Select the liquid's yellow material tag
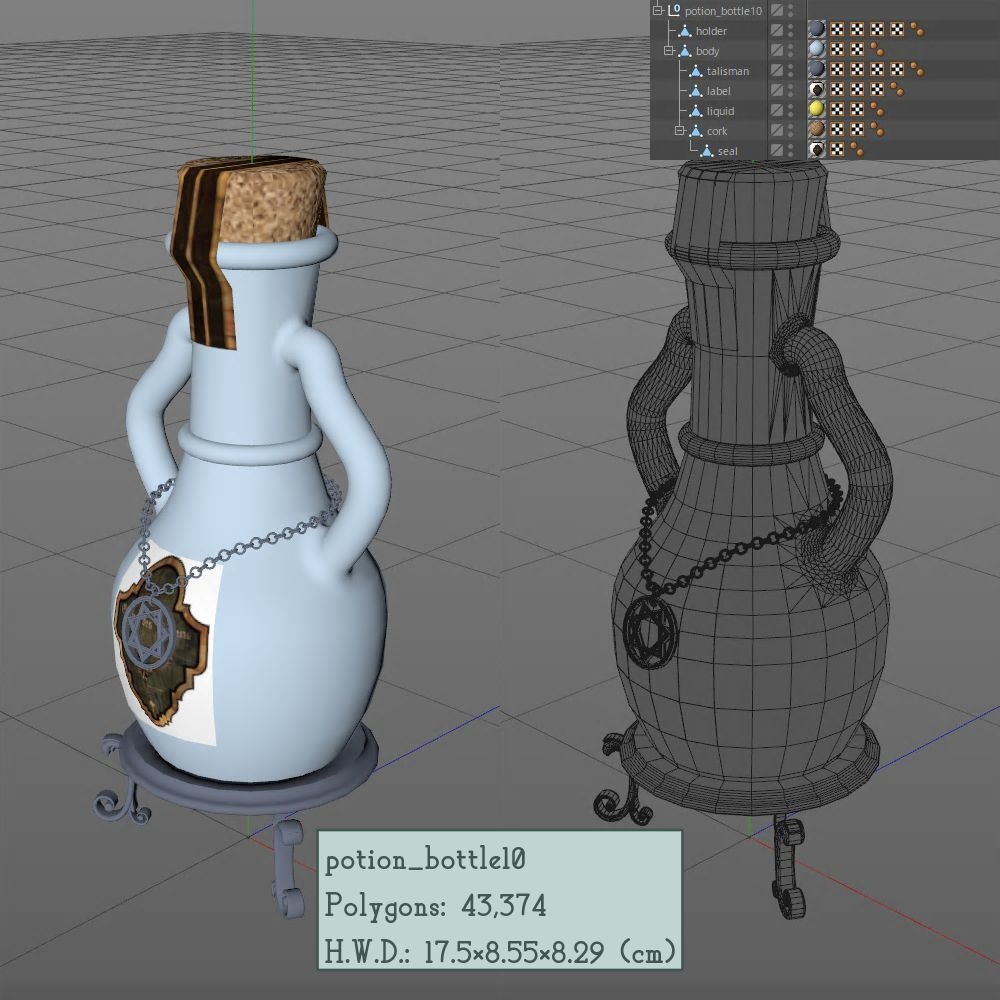 [x=816, y=109]
